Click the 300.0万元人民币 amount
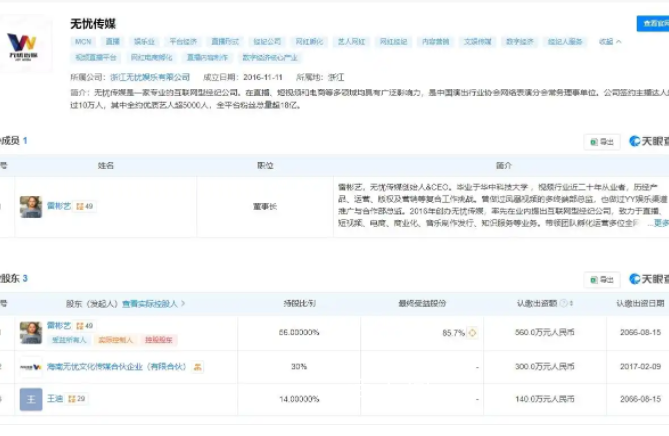This screenshot has width=669, height=436. tap(544, 366)
